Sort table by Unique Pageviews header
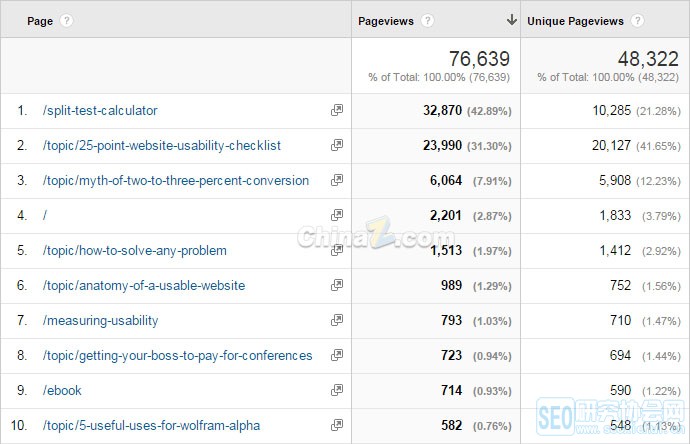 pos(575,21)
